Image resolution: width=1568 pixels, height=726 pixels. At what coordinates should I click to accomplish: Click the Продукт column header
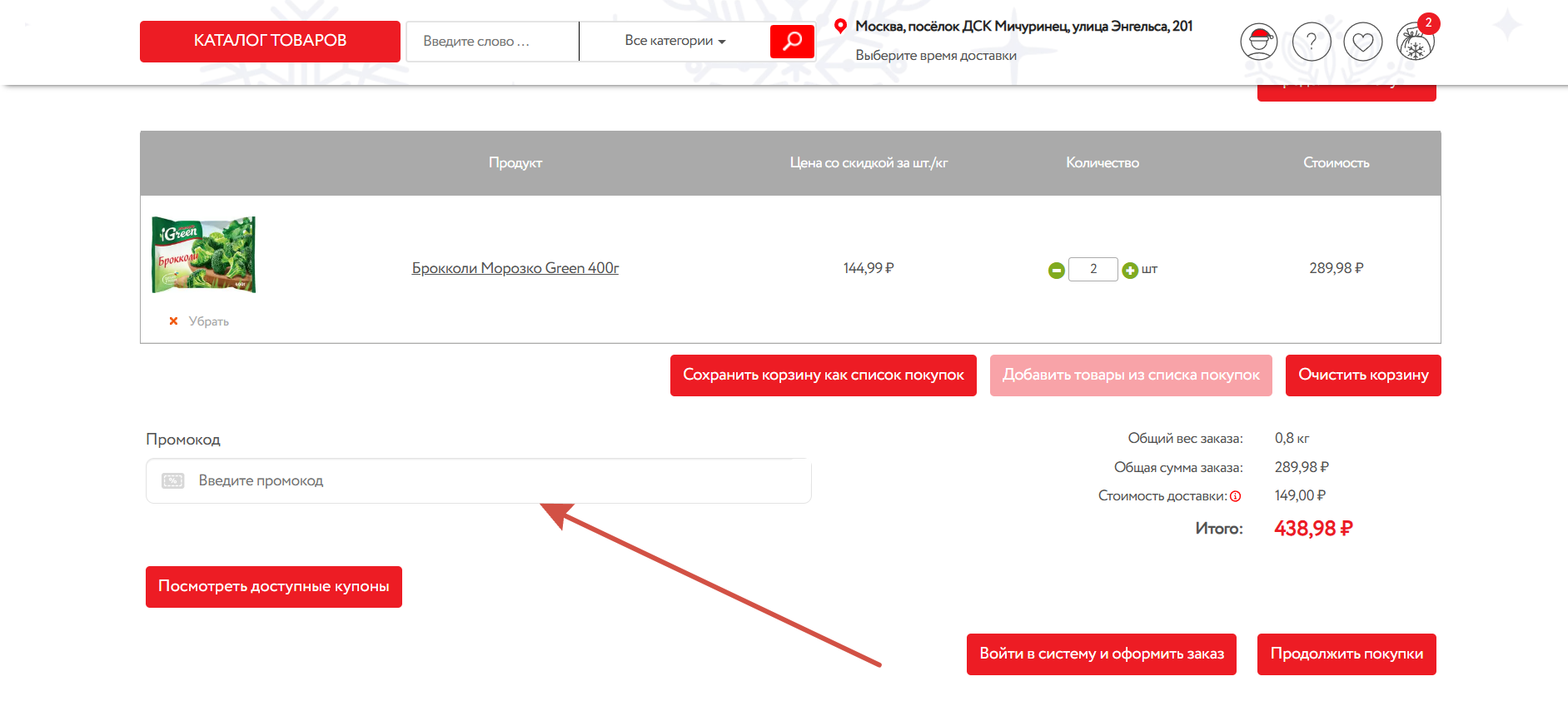pos(515,163)
